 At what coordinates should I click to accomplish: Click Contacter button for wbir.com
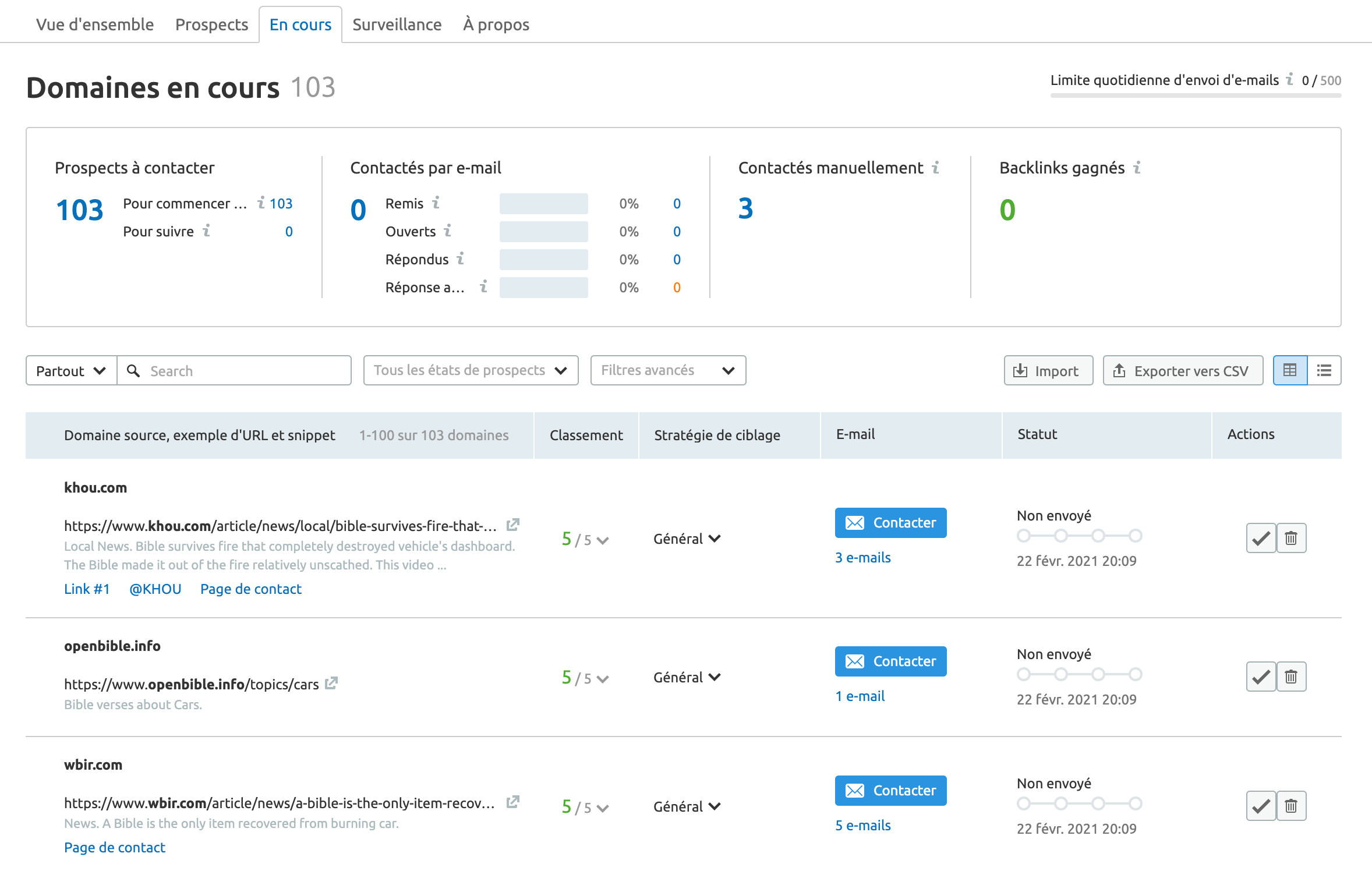coord(890,791)
